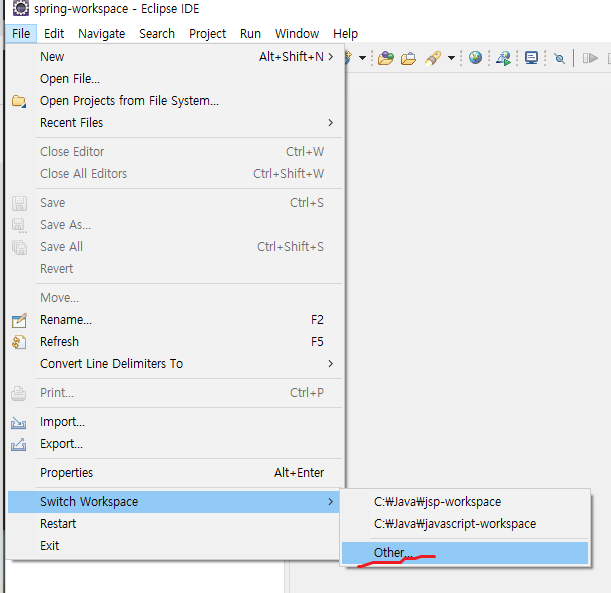611x593 pixels.
Task: Choose Recent Files entry
Action: pos(175,123)
